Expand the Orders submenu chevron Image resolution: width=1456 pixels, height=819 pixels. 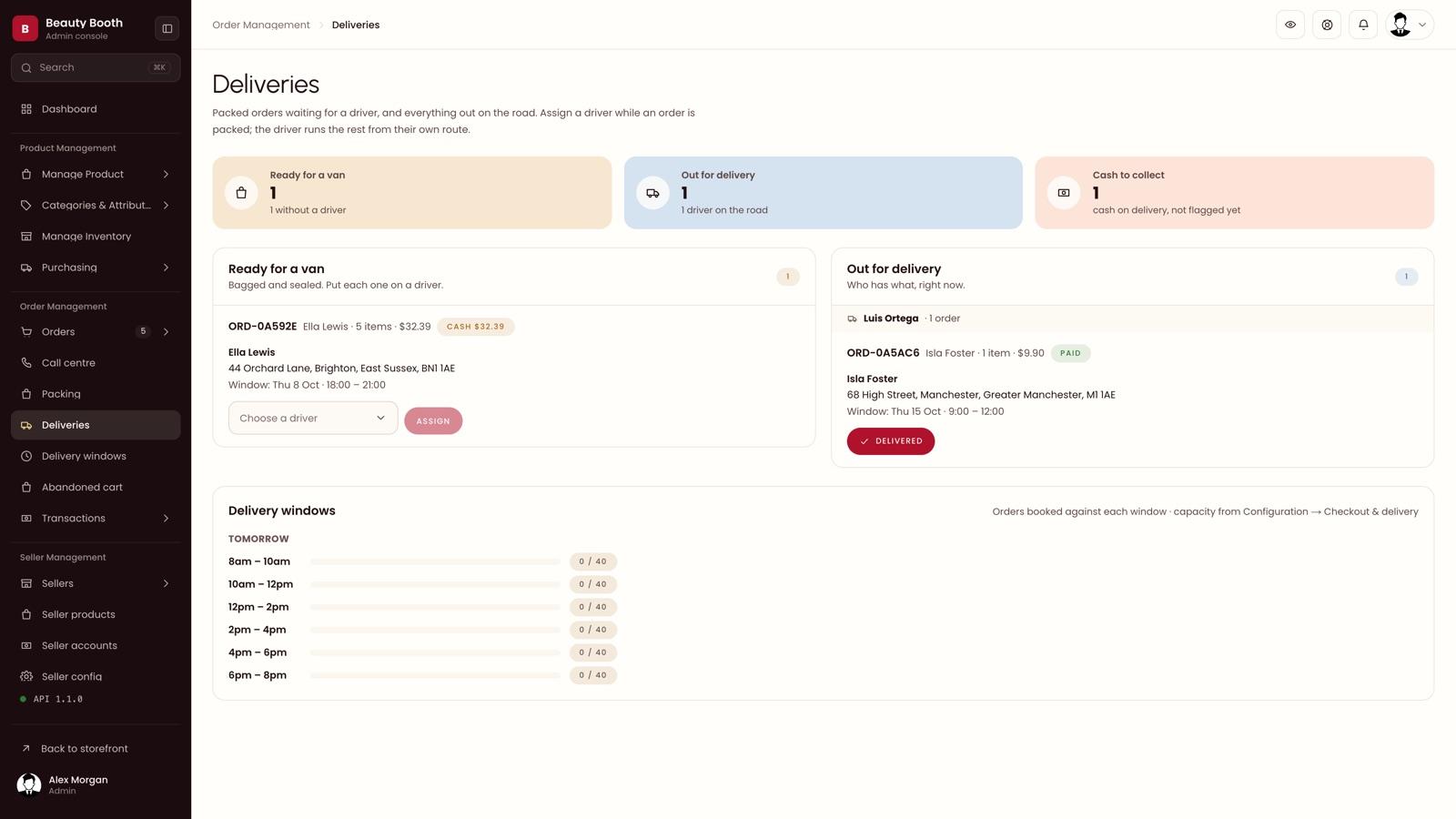(166, 332)
